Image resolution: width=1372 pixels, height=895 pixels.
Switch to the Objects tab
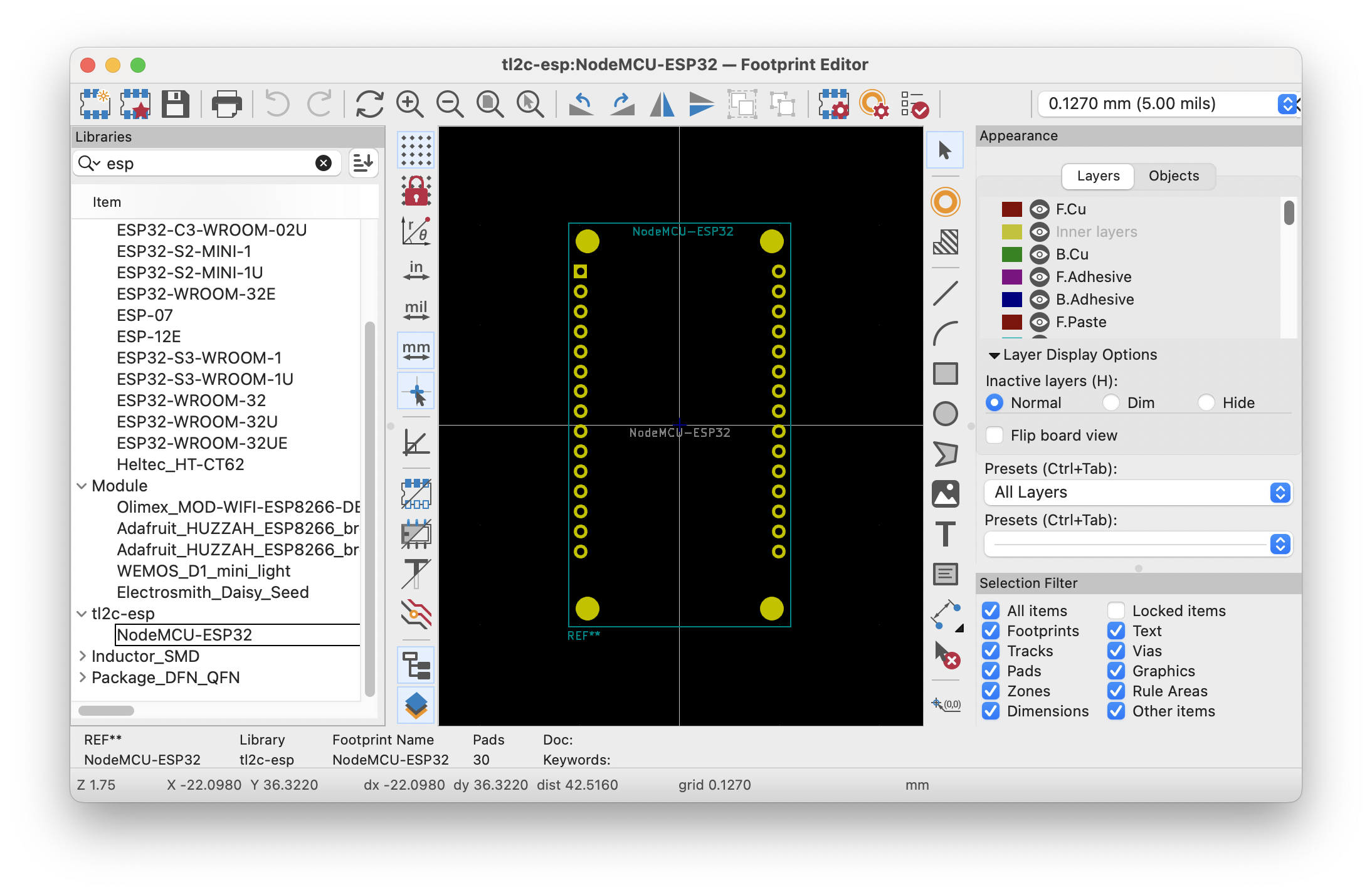[x=1173, y=176]
